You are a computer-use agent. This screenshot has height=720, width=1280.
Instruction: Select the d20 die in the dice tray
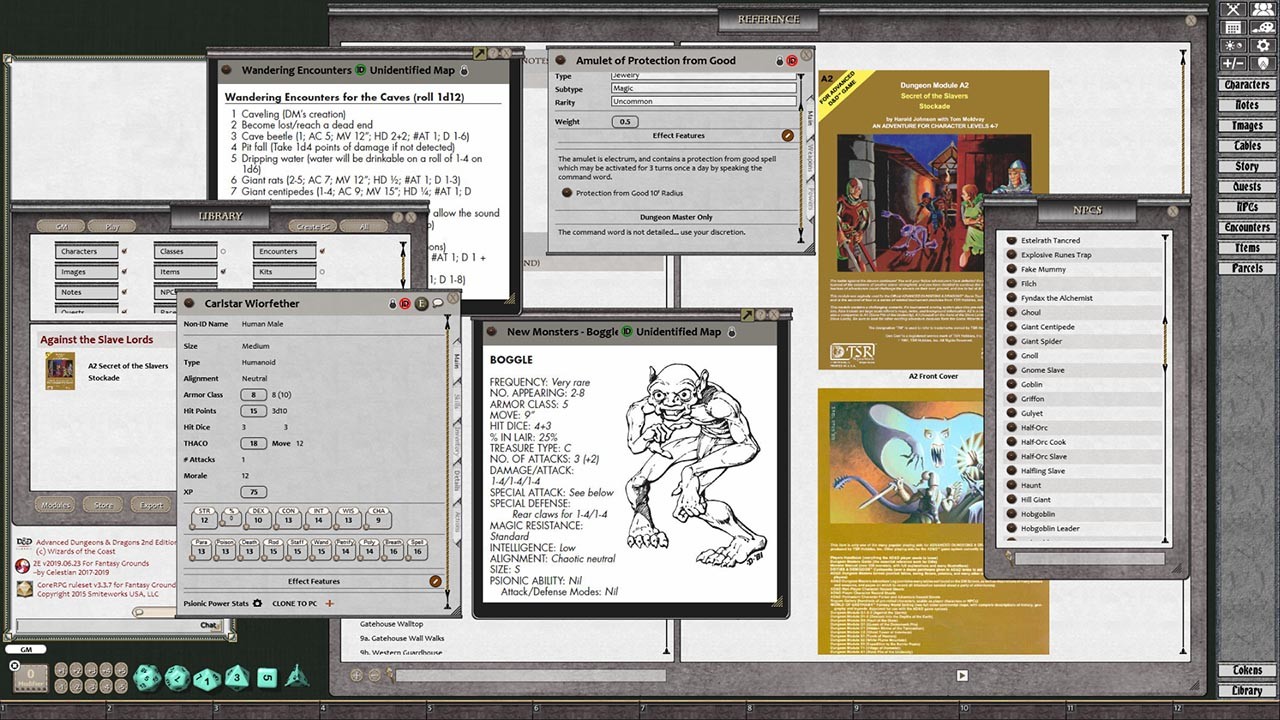tap(147, 678)
